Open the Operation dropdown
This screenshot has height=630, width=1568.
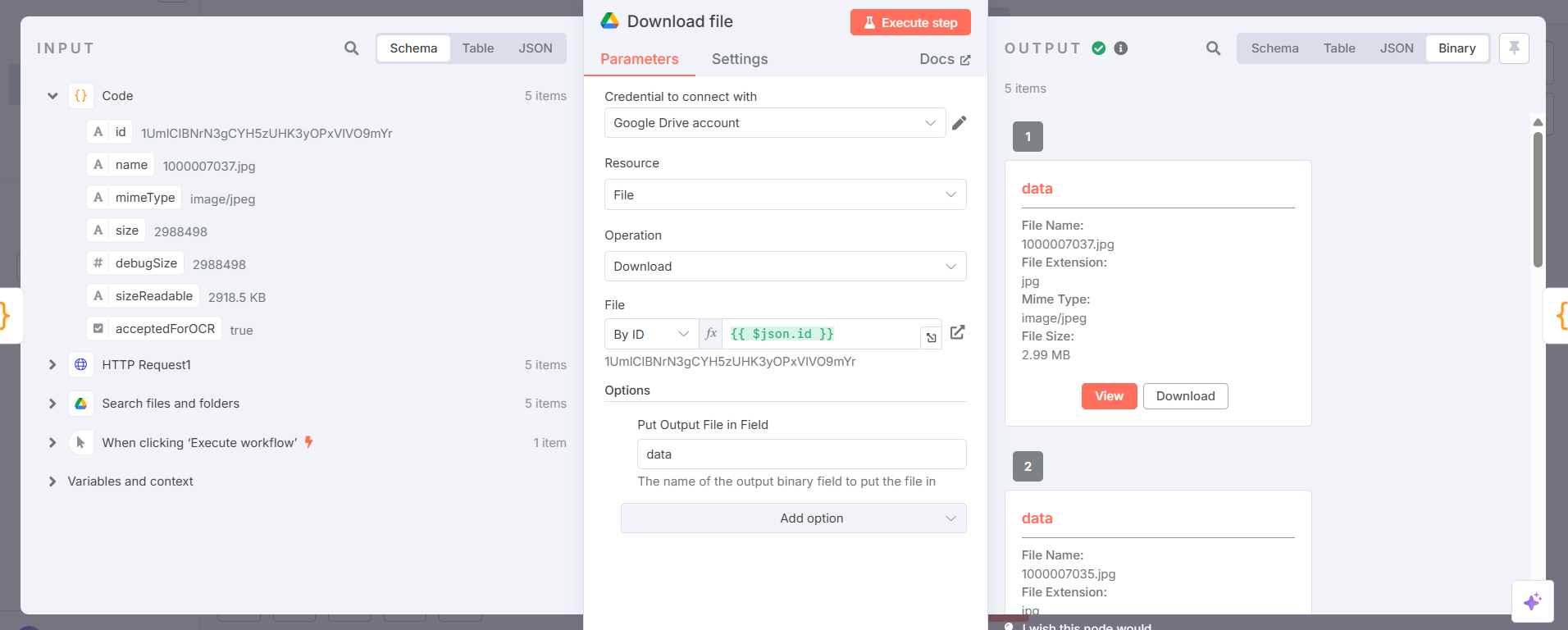coord(785,267)
